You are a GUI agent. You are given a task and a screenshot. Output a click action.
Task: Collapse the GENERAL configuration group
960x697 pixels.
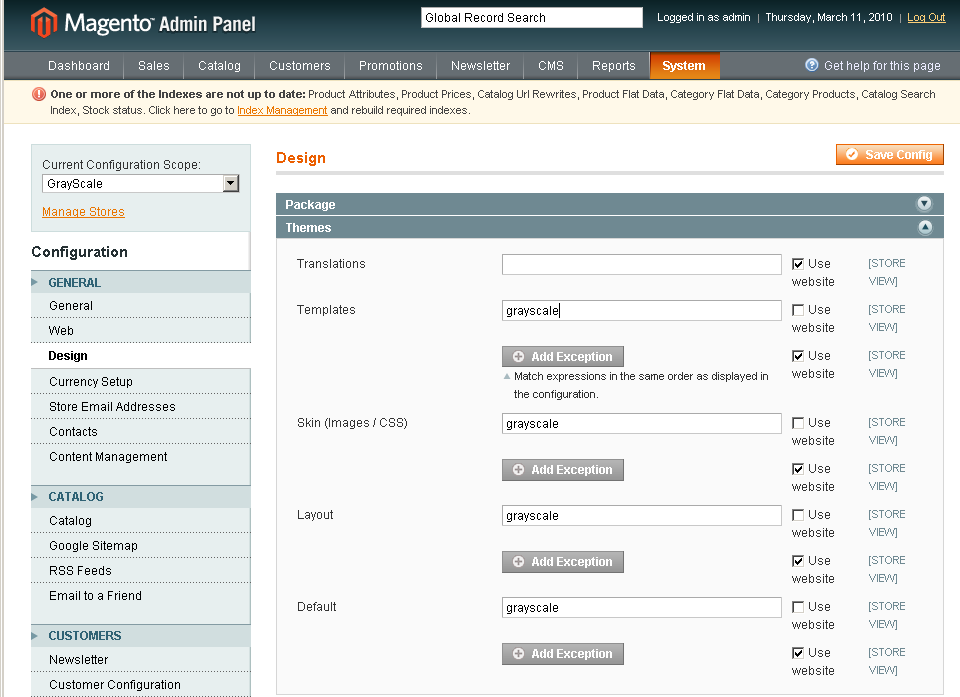[x=141, y=282]
